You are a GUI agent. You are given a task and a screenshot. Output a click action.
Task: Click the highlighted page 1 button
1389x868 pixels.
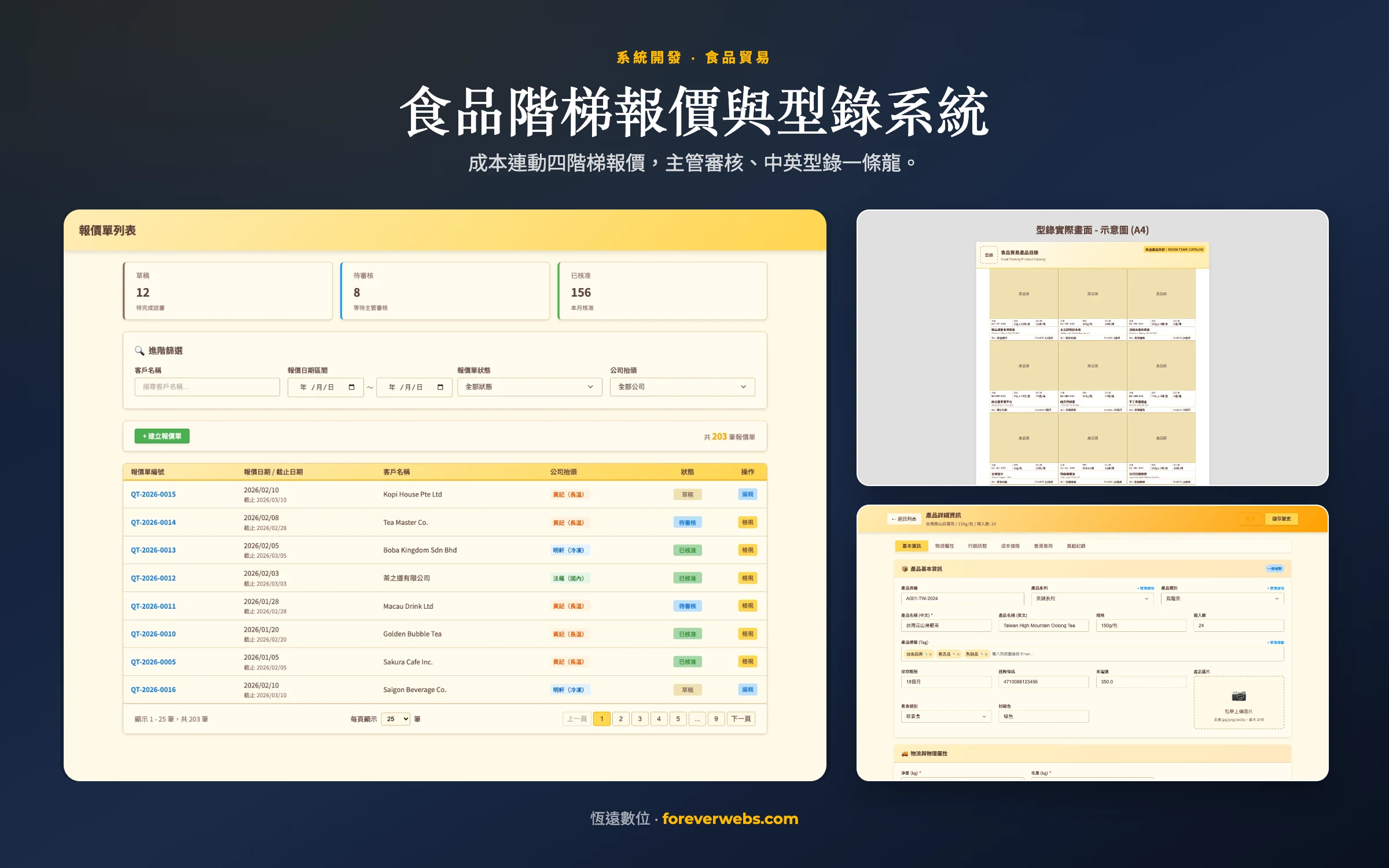click(602, 719)
